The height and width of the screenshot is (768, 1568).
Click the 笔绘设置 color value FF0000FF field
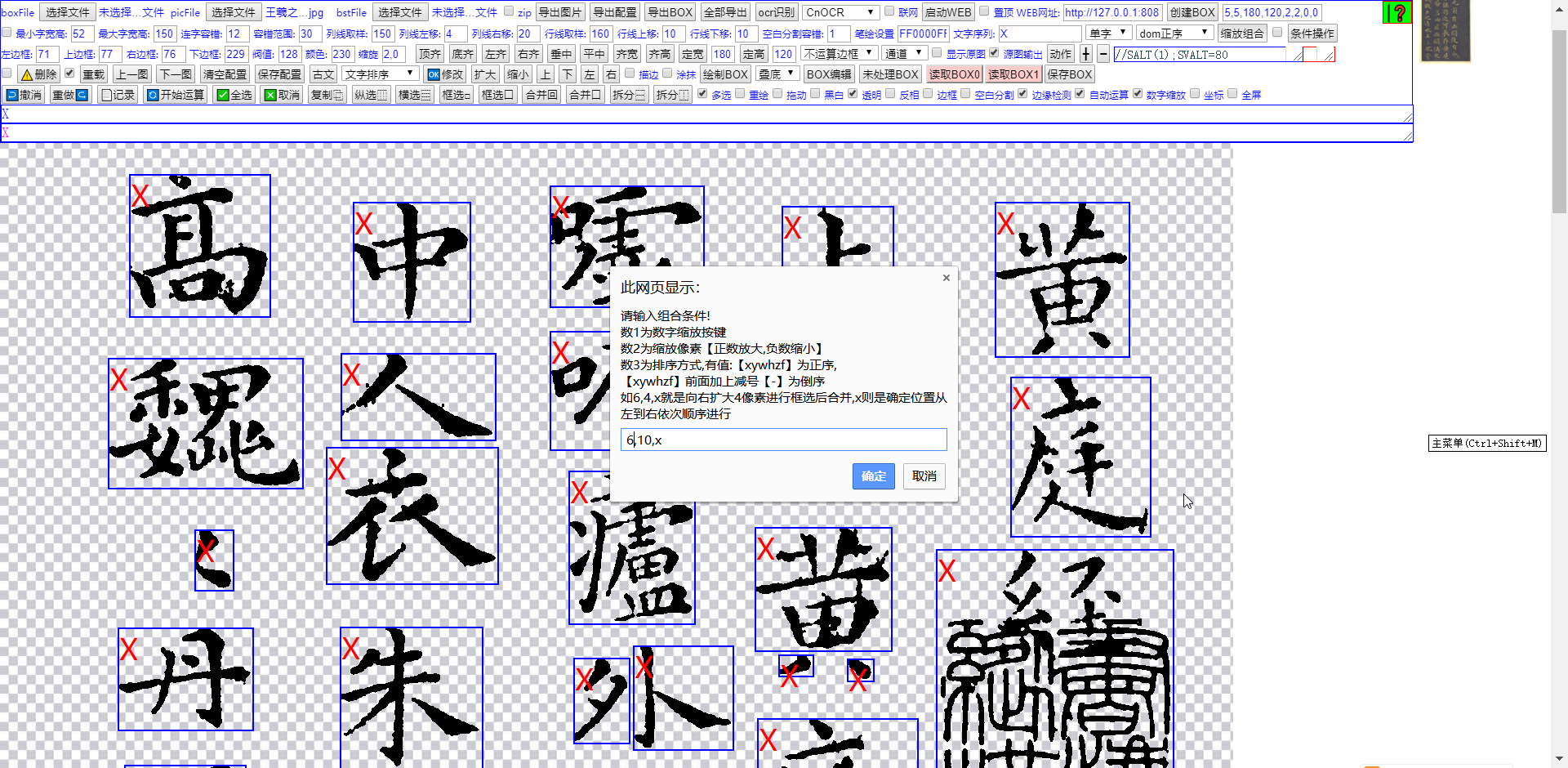[x=923, y=33]
